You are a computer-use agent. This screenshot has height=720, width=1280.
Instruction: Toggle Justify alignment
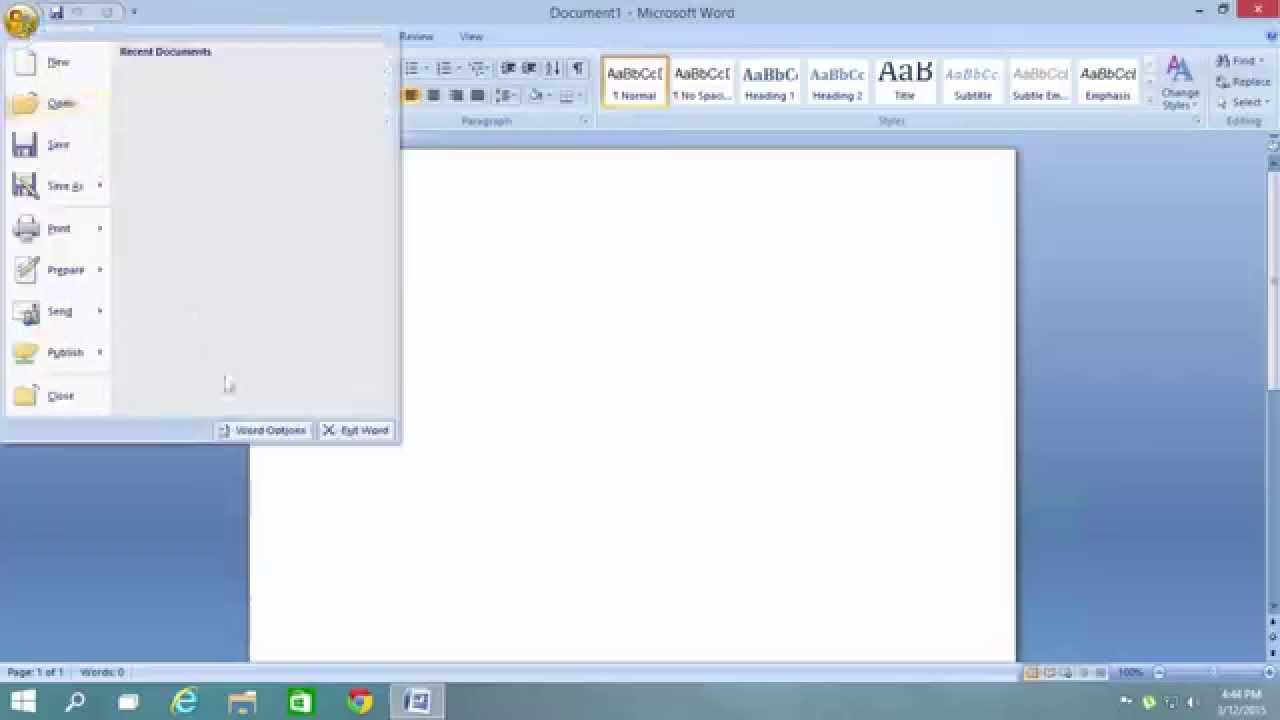477,96
